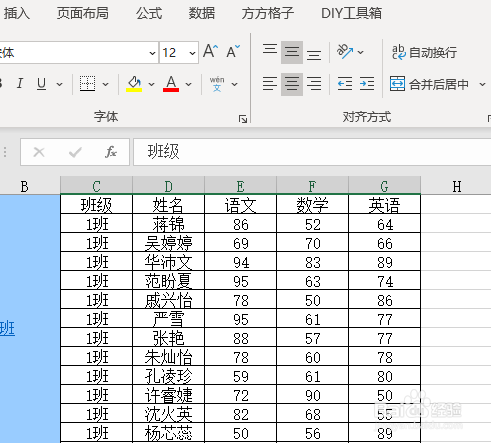Toggle italic formatting
Viewport: 491px width, 443px height.
(x=20, y=83)
